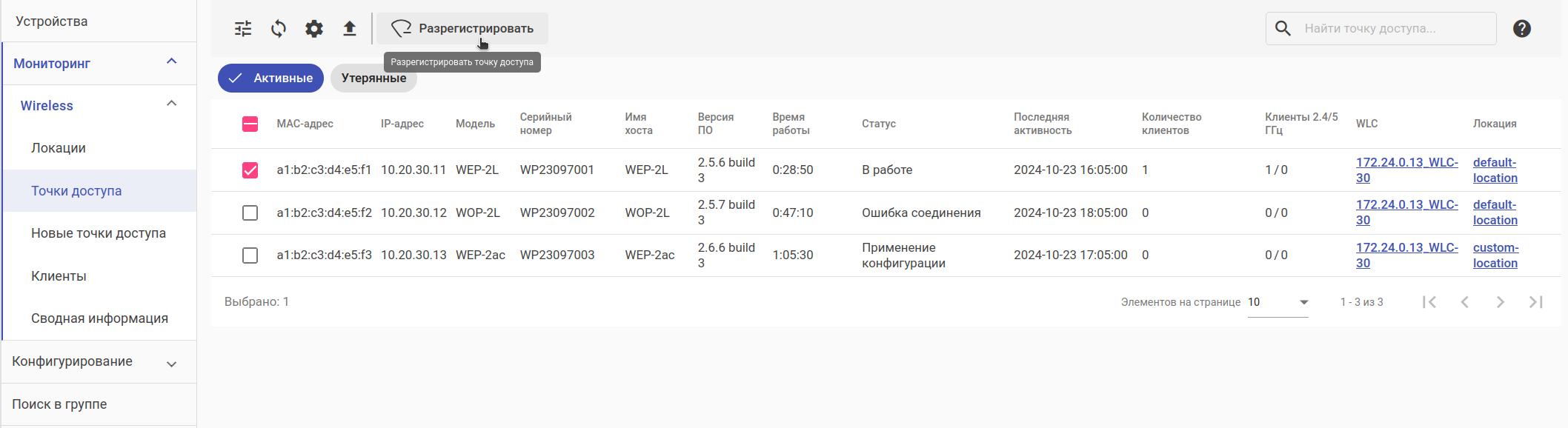1568x428 pixels.
Task: Switch to the Утерянные filter tab
Action: (x=373, y=78)
